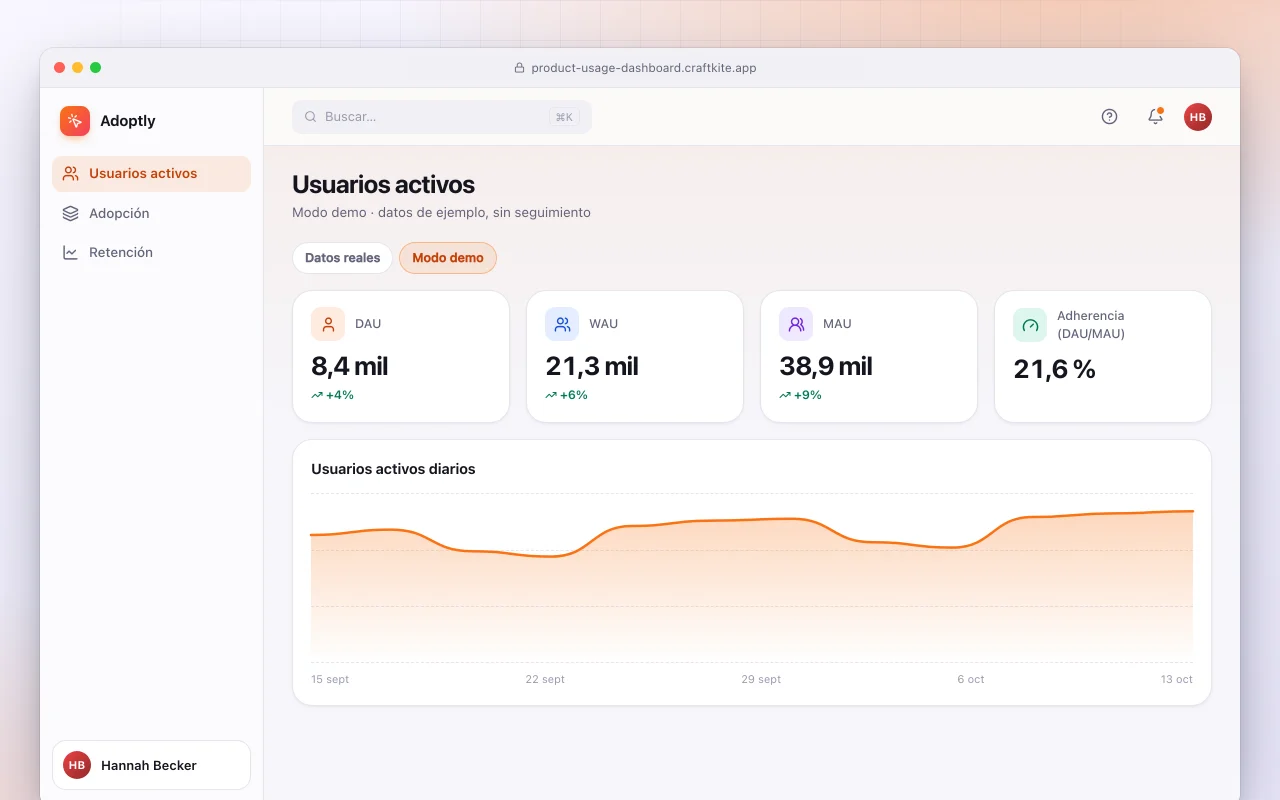The height and width of the screenshot is (800, 1280).
Task: Click the 13 oct axis label
Action: [x=1177, y=679]
